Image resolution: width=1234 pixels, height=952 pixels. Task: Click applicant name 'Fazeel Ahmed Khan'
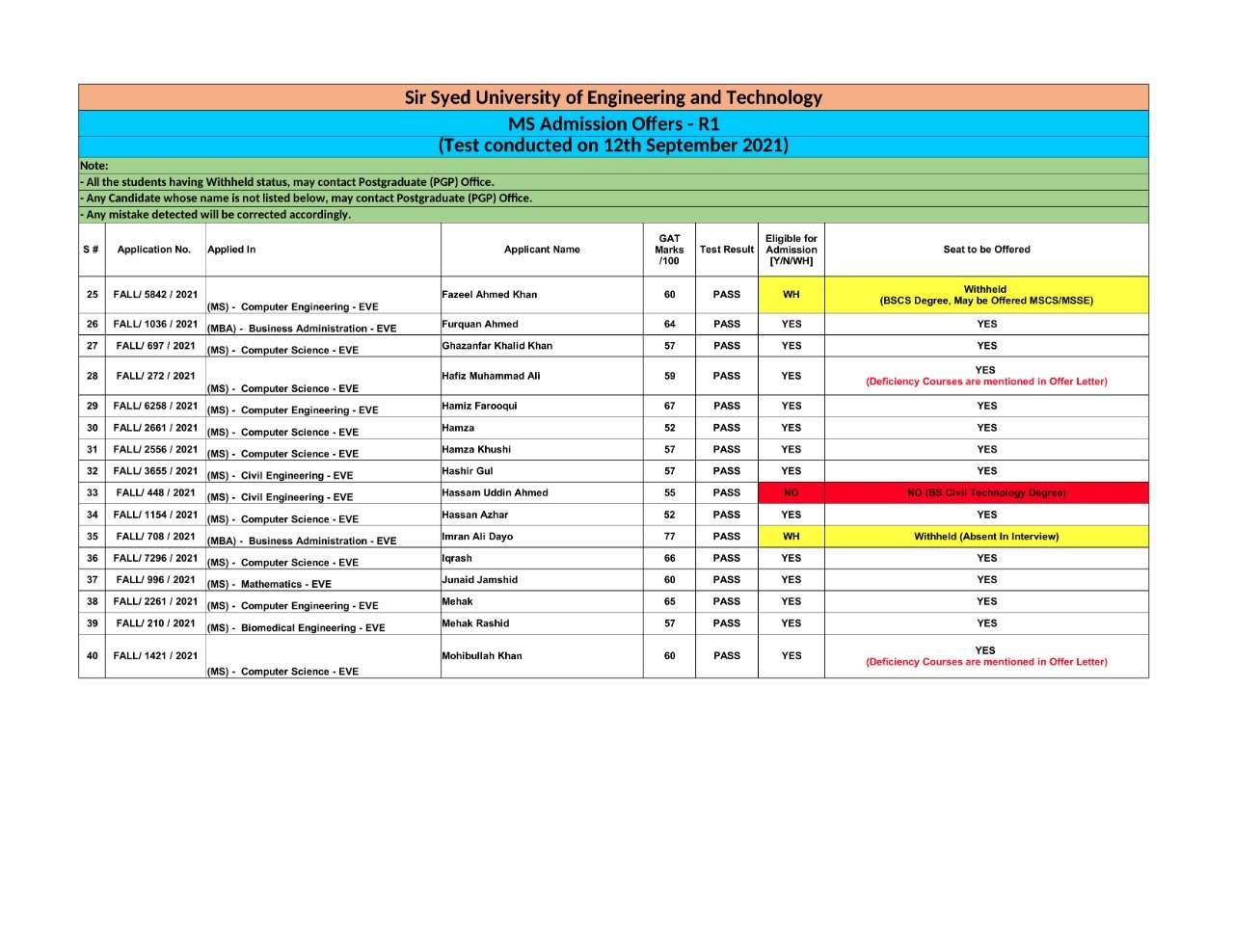pyautogui.click(x=490, y=295)
